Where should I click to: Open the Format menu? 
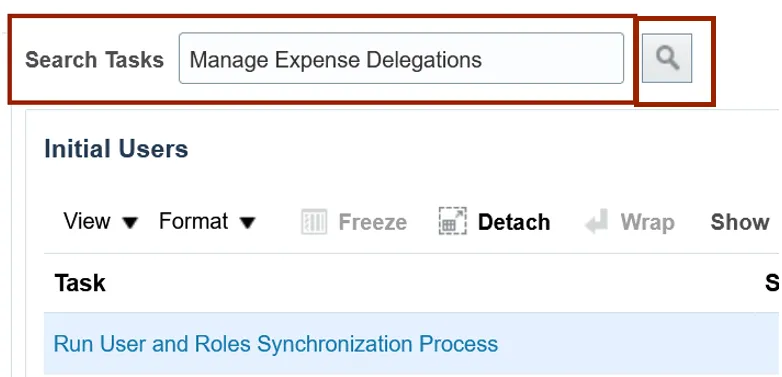click(x=194, y=221)
